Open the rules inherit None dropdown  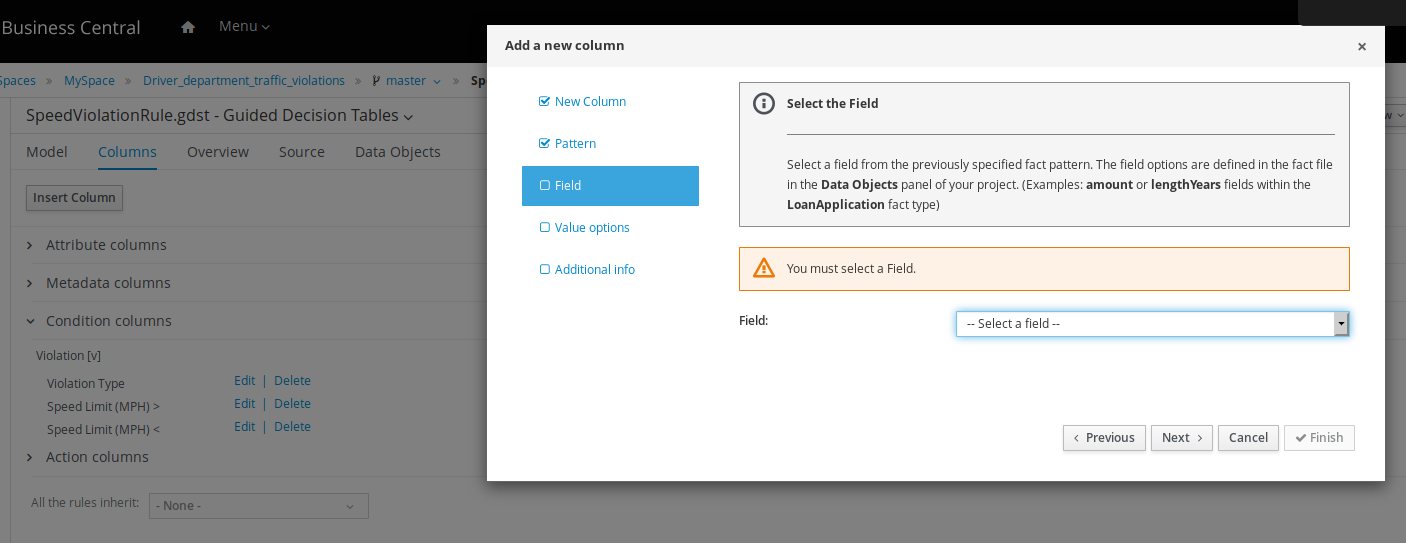pos(258,506)
